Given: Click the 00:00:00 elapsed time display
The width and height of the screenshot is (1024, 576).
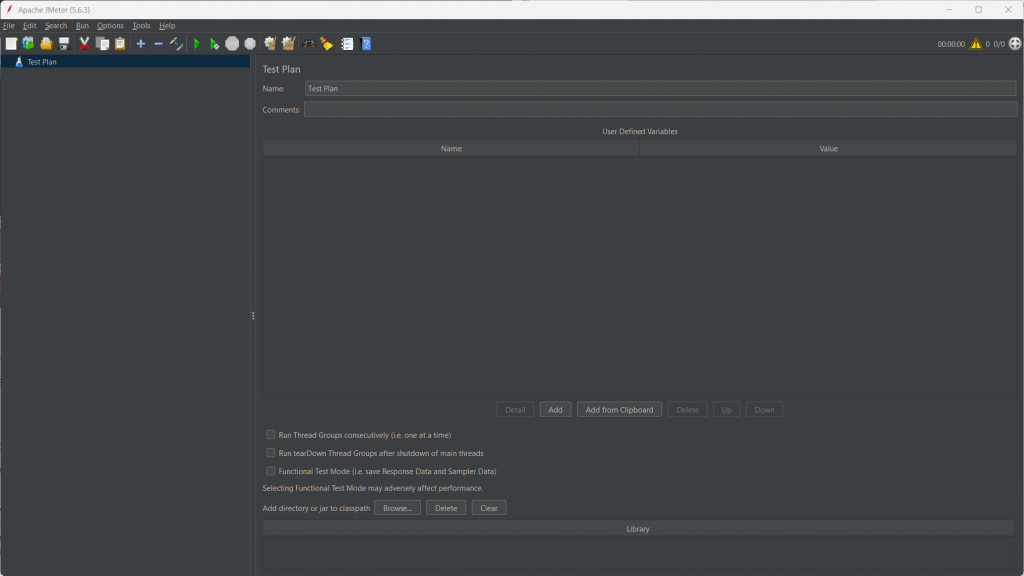Looking at the screenshot, I should [951, 44].
